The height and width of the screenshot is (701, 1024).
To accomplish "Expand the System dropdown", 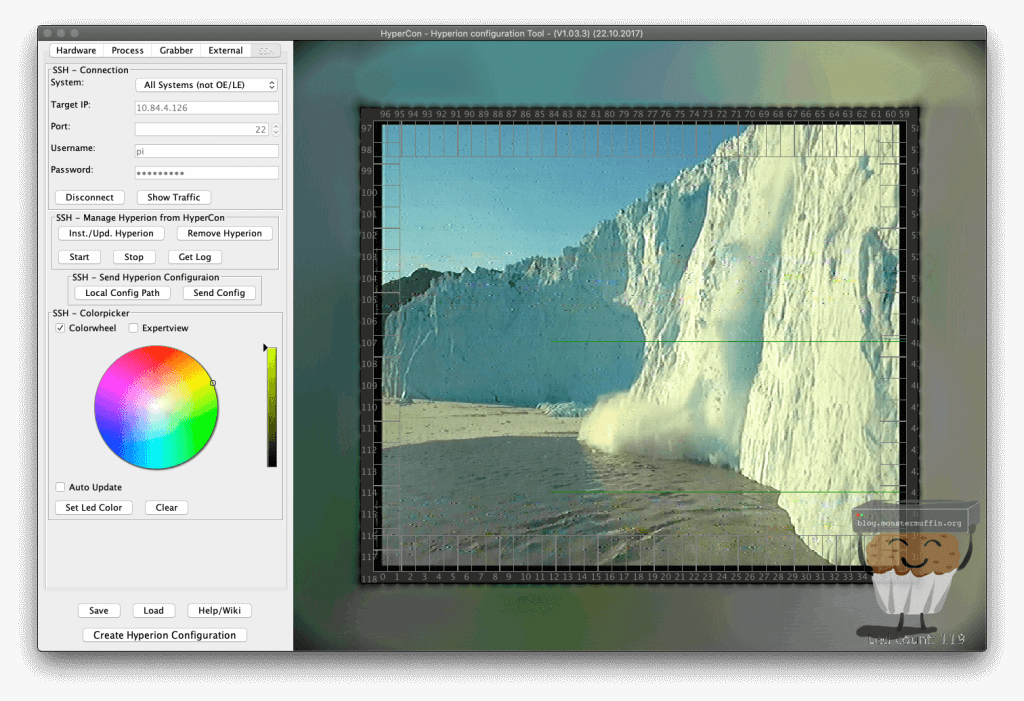I will [x=206, y=85].
